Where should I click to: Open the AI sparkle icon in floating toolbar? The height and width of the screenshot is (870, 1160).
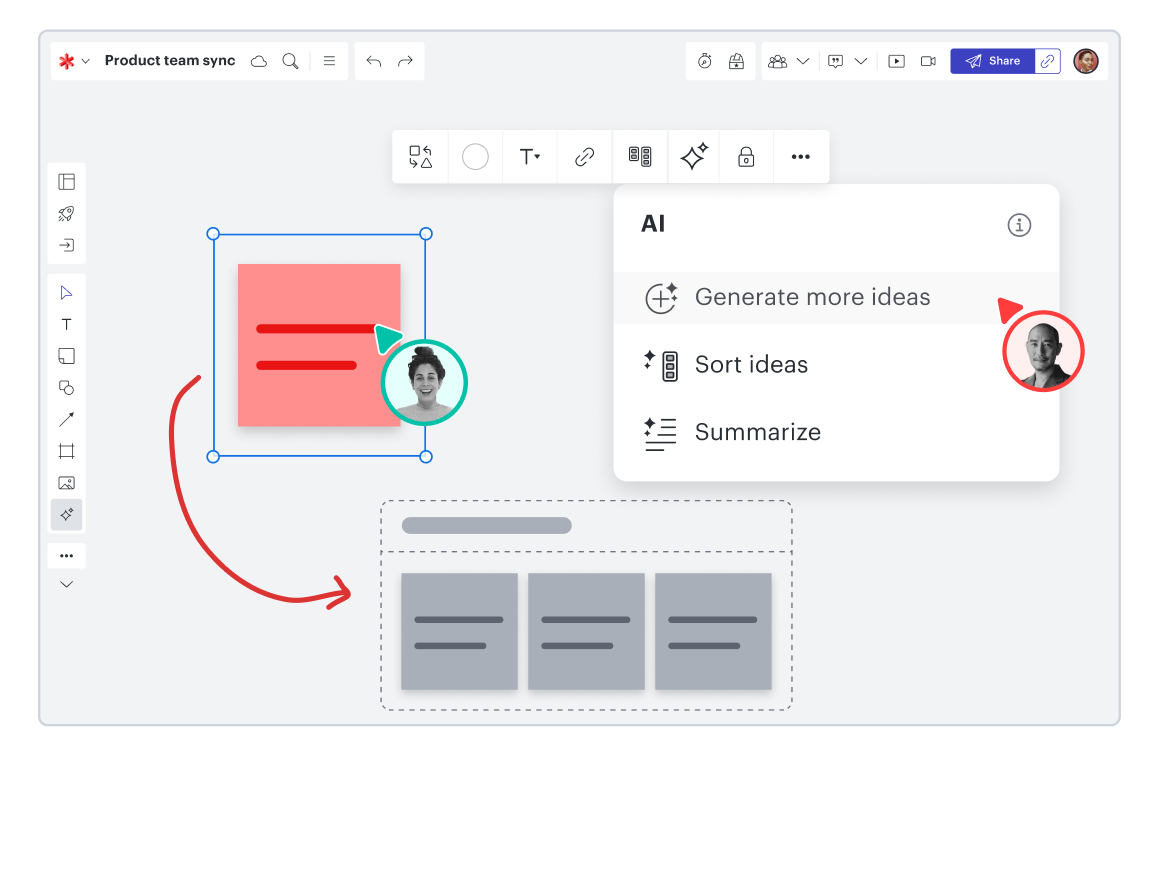tap(694, 157)
